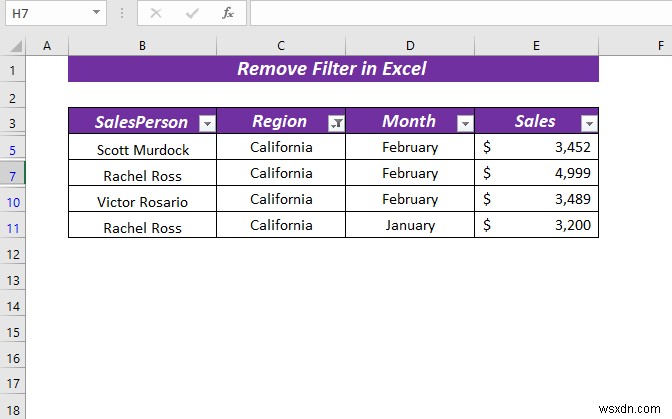Select 'California' cell in row 11
Image resolution: width=672 pixels, height=419 pixels.
[x=281, y=225]
